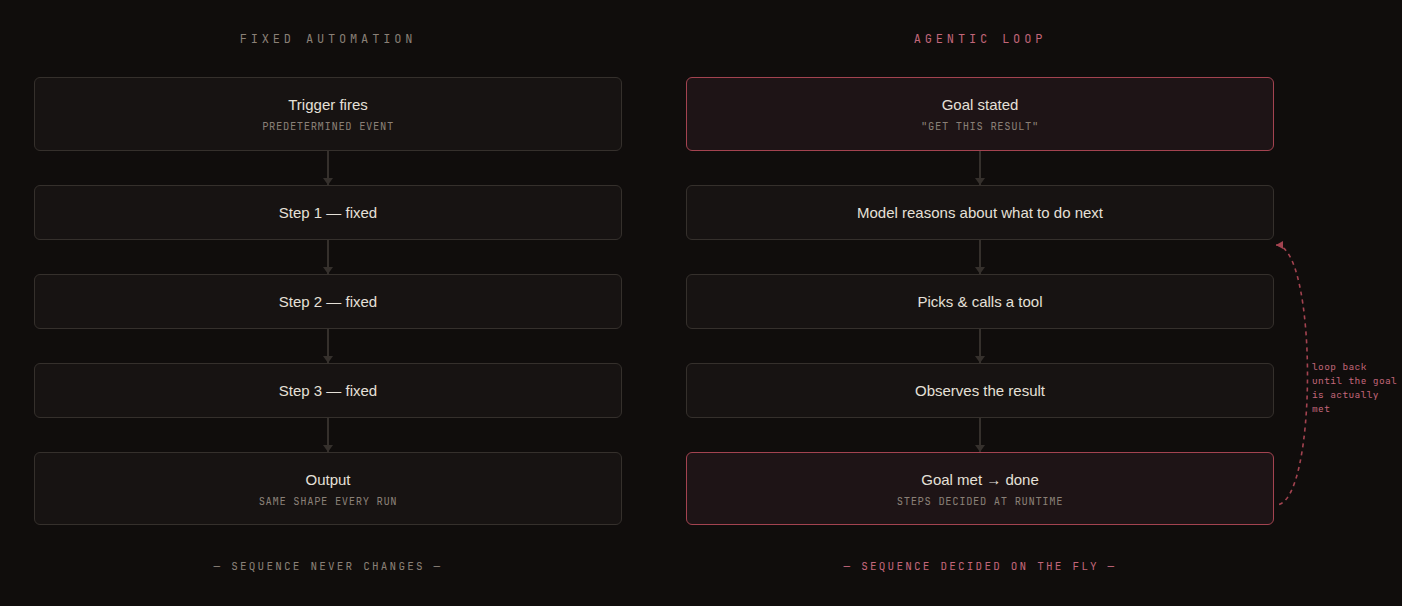This screenshot has width=1402, height=606.
Task: Select the "Step 3 — fixed" box
Action: (328, 391)
